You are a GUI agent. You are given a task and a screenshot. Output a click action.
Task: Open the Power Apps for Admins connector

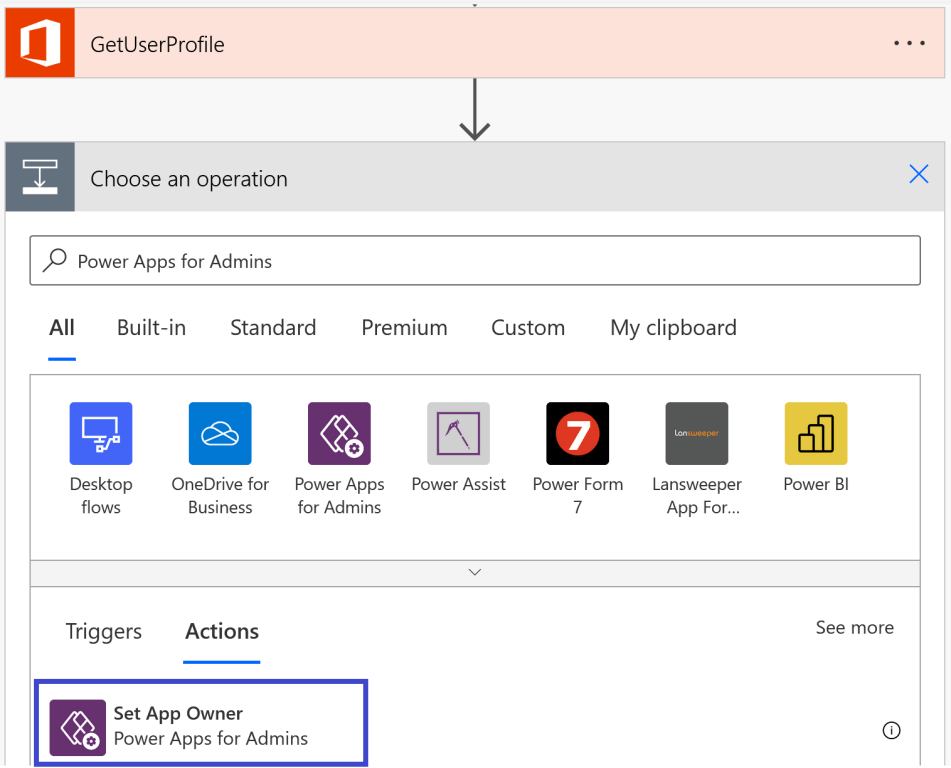click(x=339, y=433)
